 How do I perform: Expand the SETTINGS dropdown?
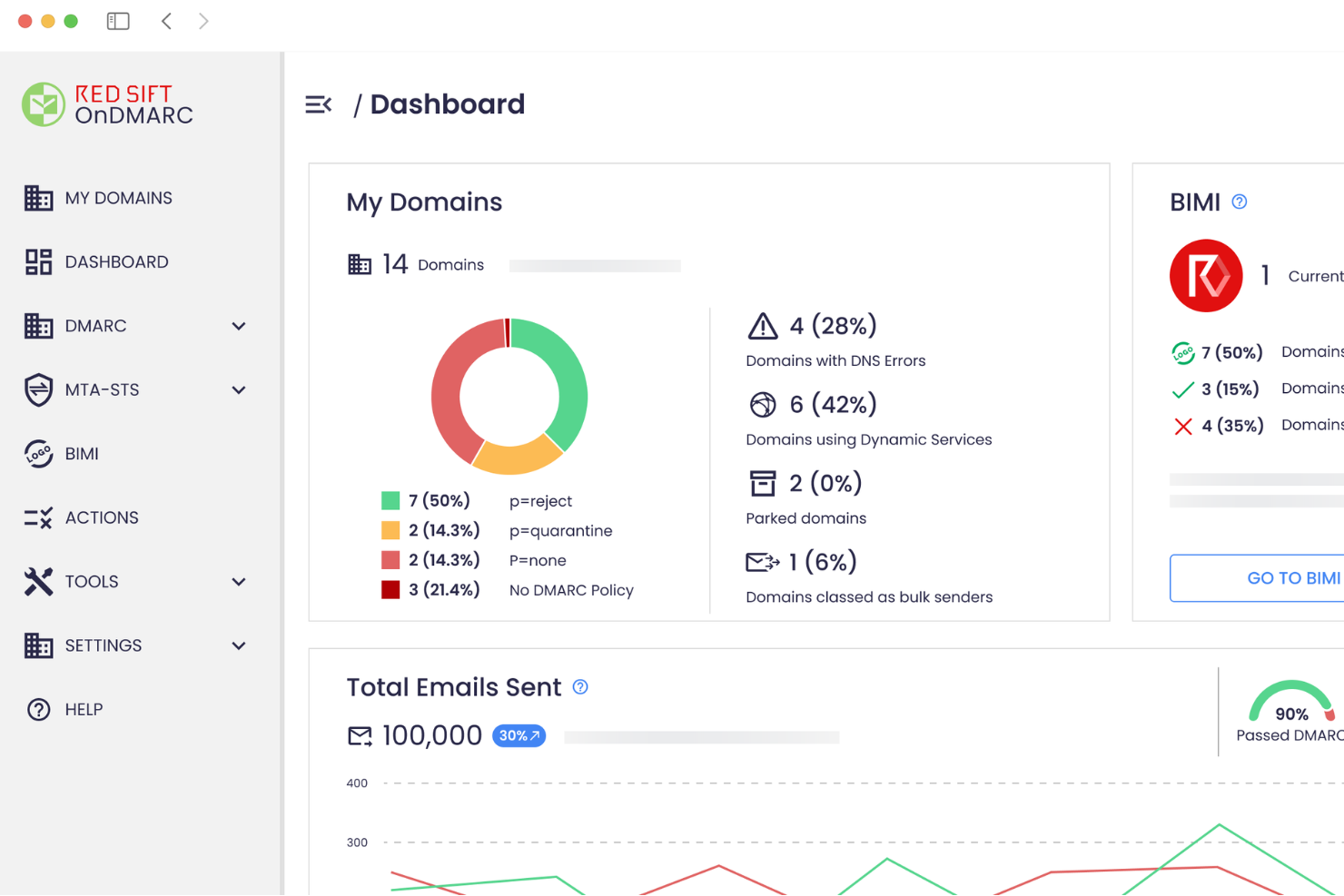point(239,645)
